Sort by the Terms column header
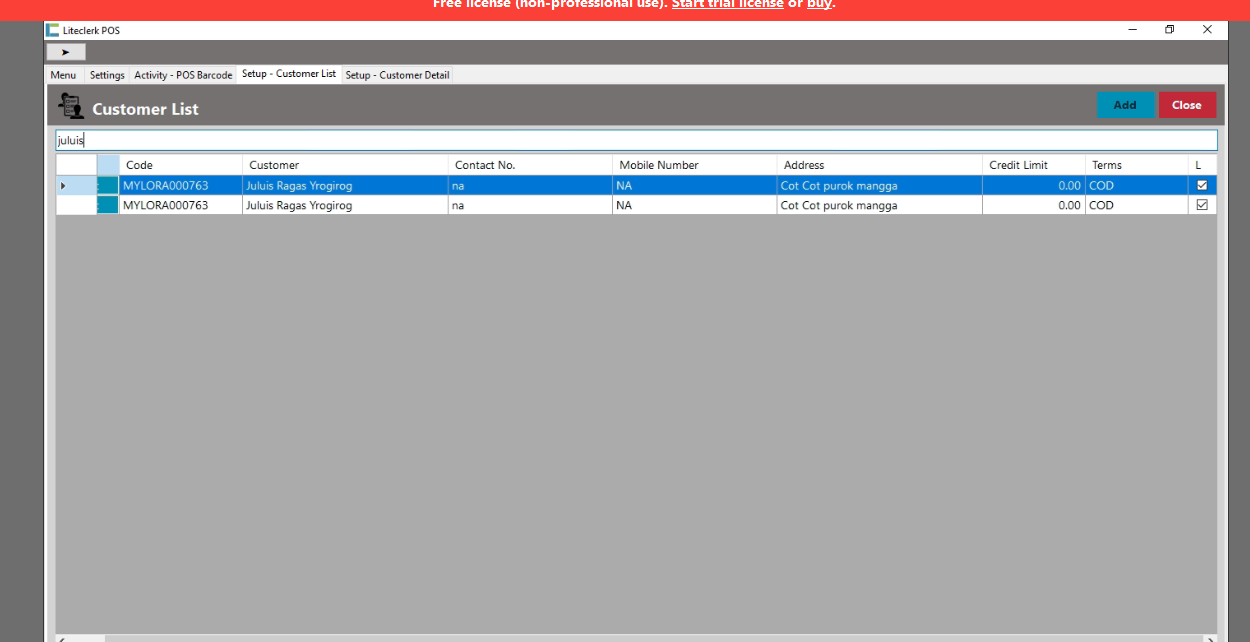Screen dimensions: 1250x642 pyautogui.click(x=1136, y=165)
